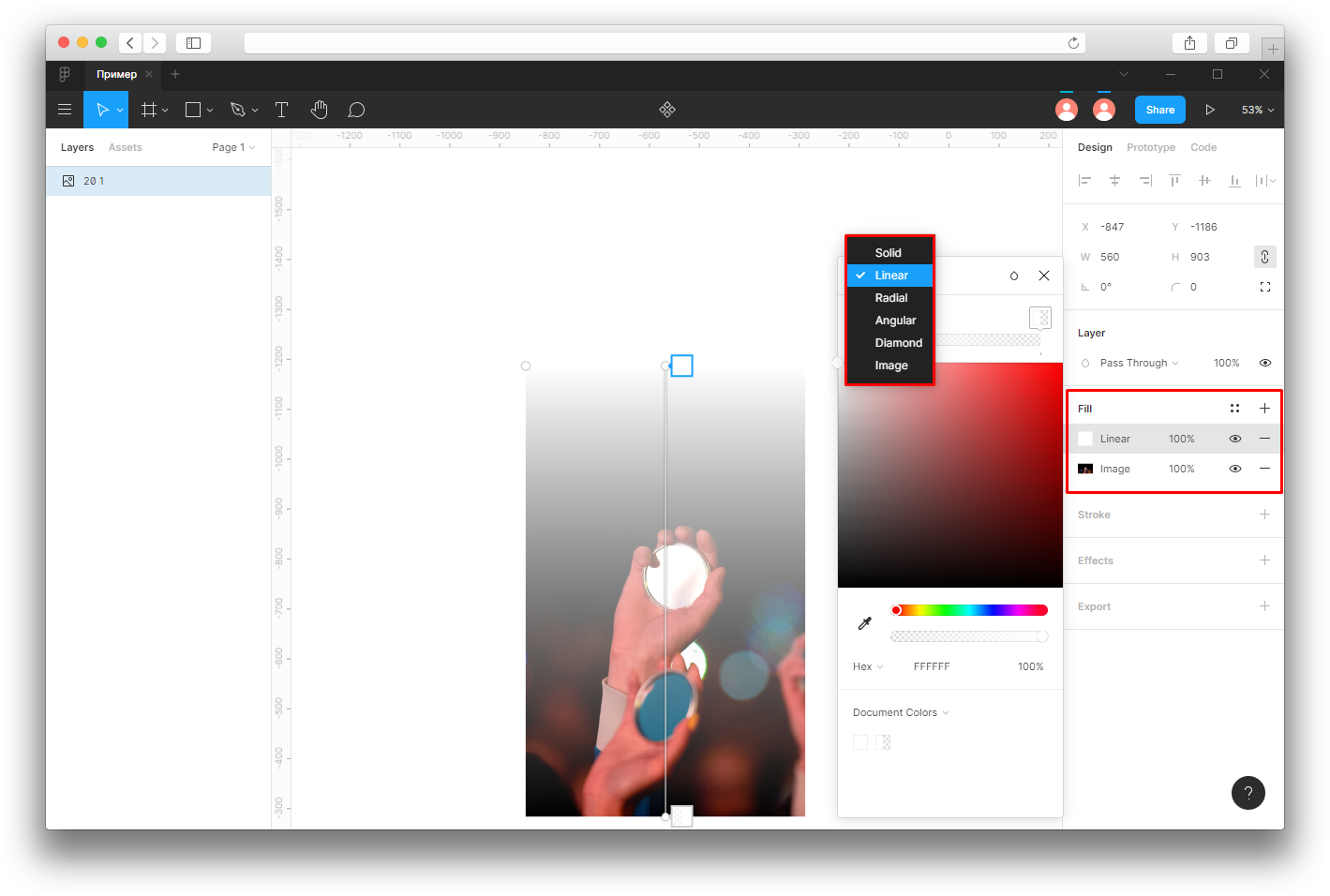Open the Figma home icon in the tab bar

(x=65, y=74)
